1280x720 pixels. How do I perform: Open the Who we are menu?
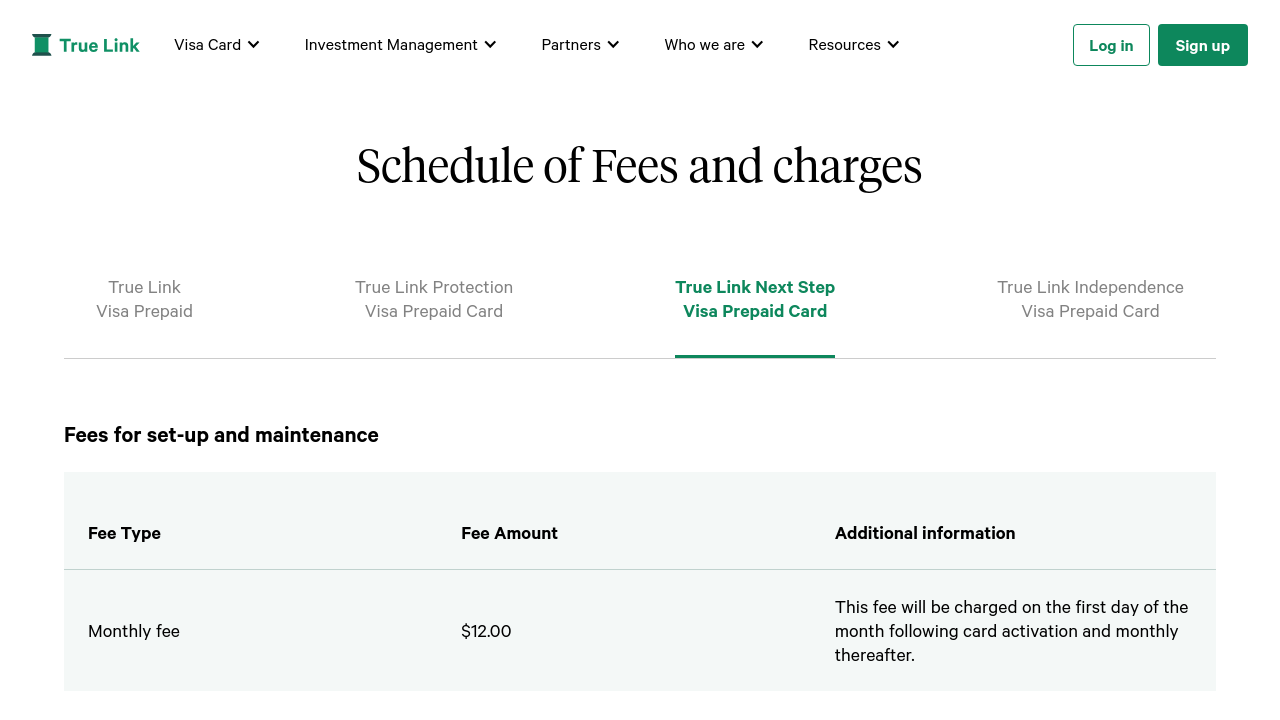pos(704,45)
